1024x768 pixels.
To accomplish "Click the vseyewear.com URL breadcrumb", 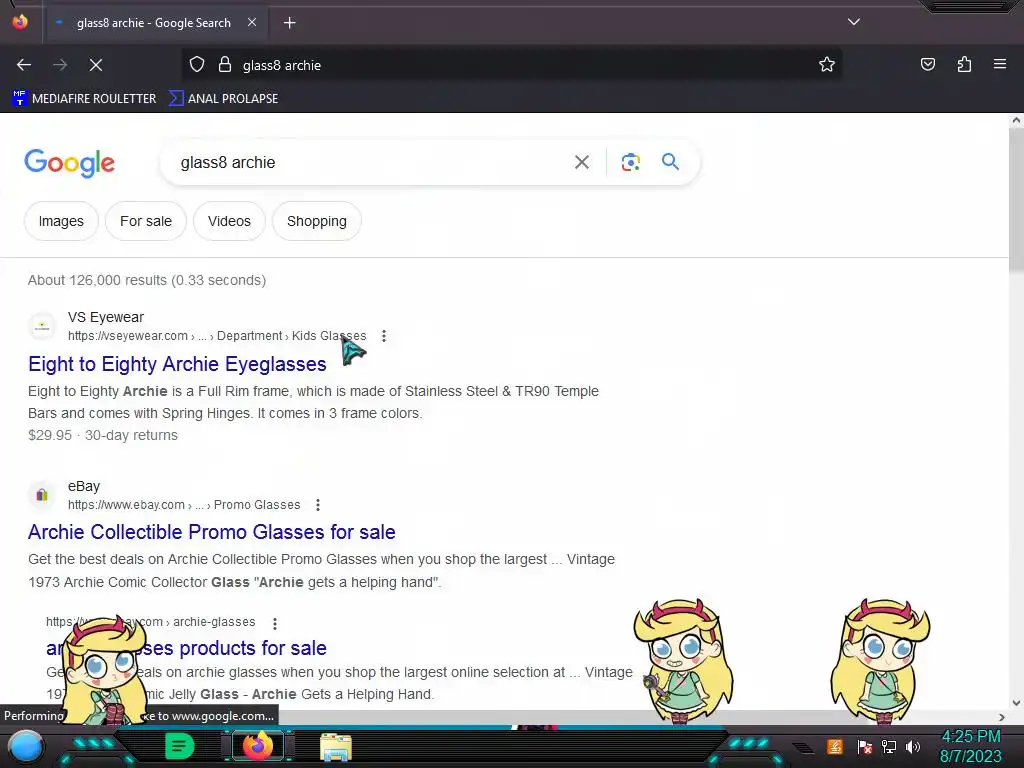I will [x=217, y=336].
